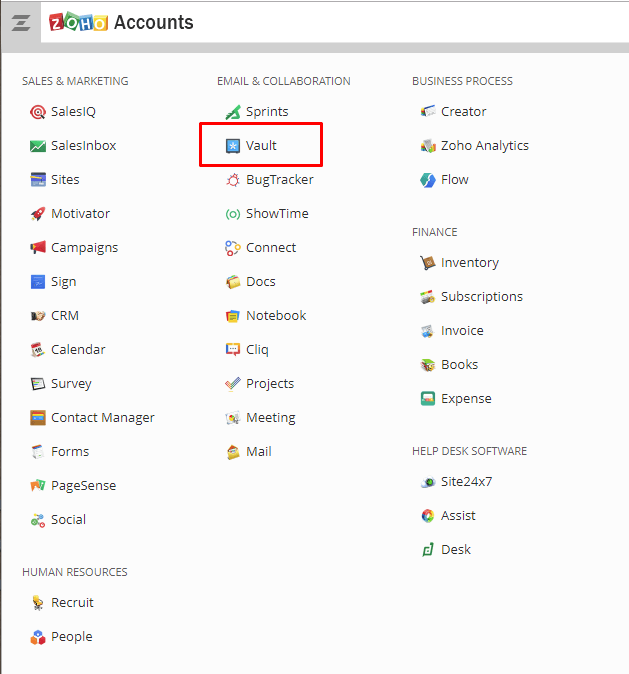This screenshot has width=629, height=674.
Task: Click the Zoho logo
Action: [78, 22]
